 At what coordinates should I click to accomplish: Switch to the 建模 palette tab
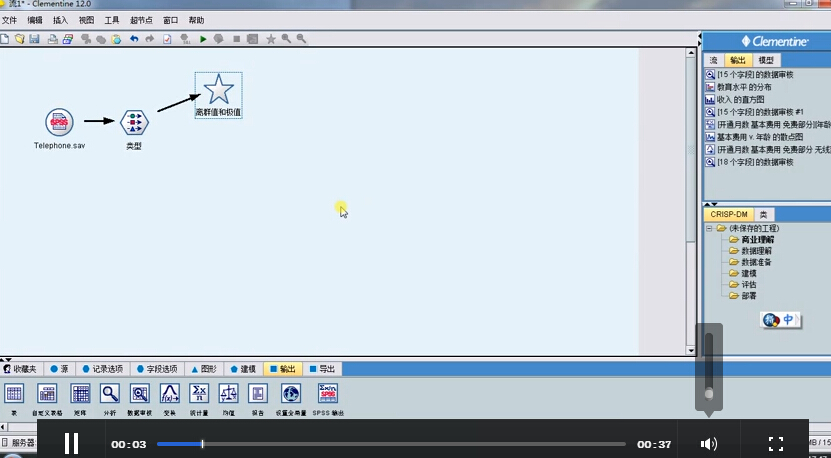(242, 369)
